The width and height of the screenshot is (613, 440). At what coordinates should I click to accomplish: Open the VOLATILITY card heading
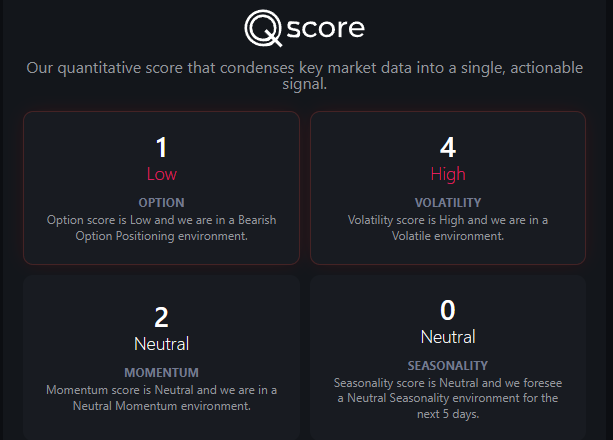tap(448, 203)
